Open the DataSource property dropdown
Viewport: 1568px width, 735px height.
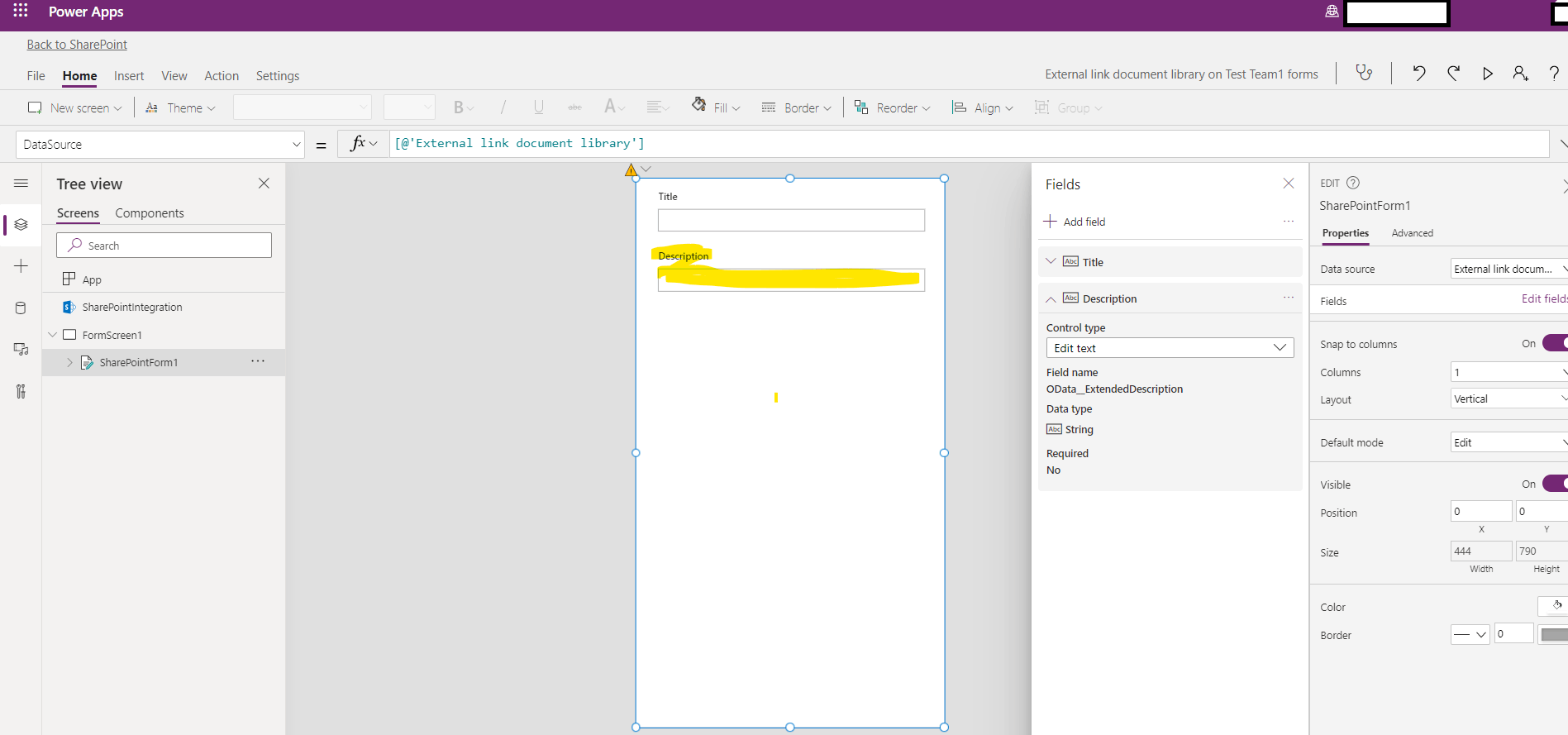pos(160,144)
